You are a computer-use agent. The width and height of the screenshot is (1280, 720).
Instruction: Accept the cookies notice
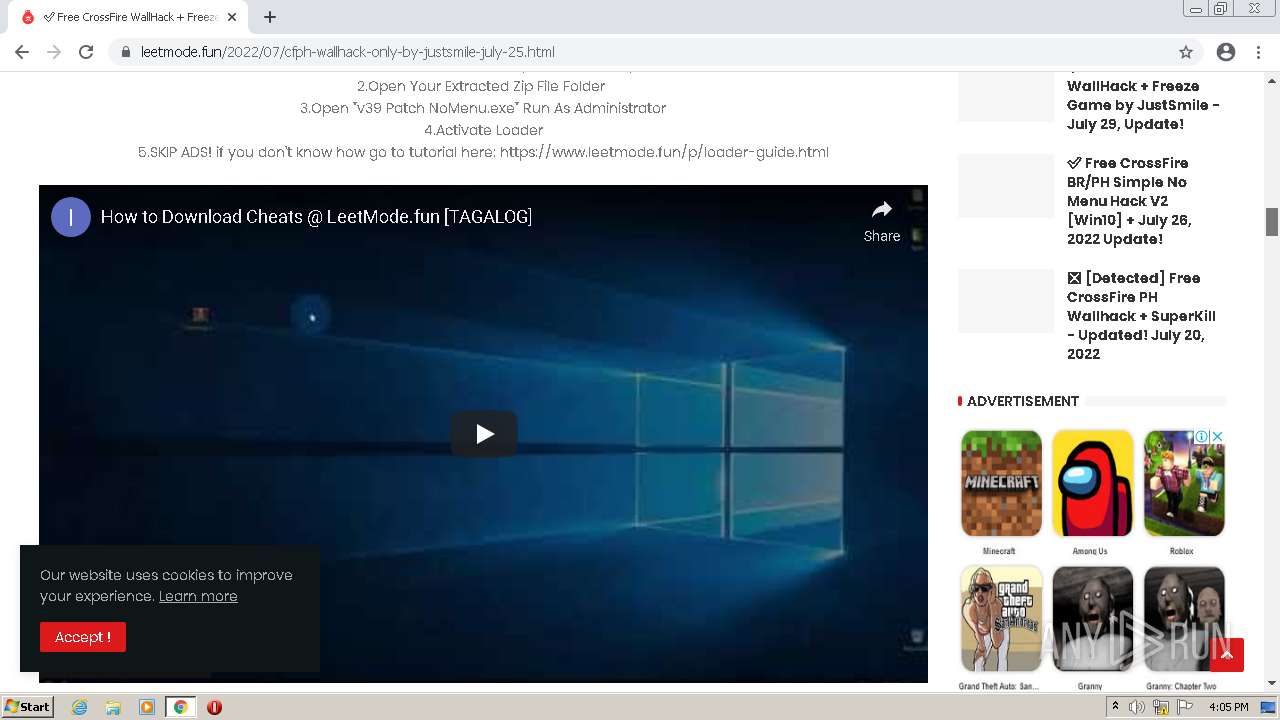click(x=83, y=637)
